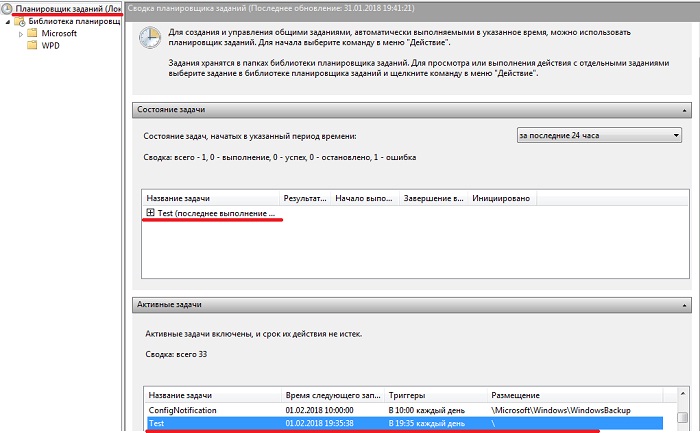
Task: Expand the Test task plus box
Action: tap(150, 212)
